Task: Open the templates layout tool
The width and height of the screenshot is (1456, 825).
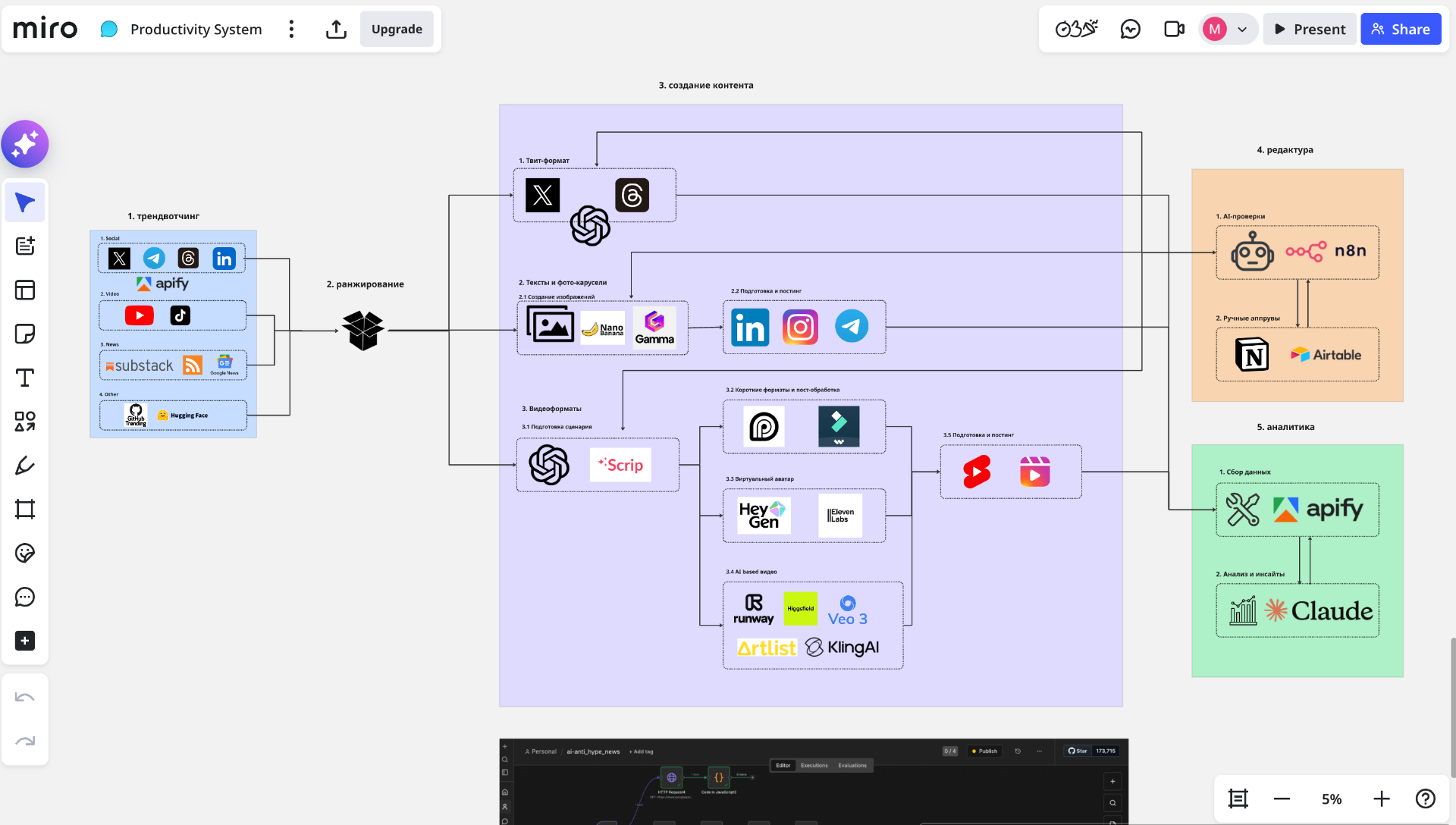Action: pos(25,290)
